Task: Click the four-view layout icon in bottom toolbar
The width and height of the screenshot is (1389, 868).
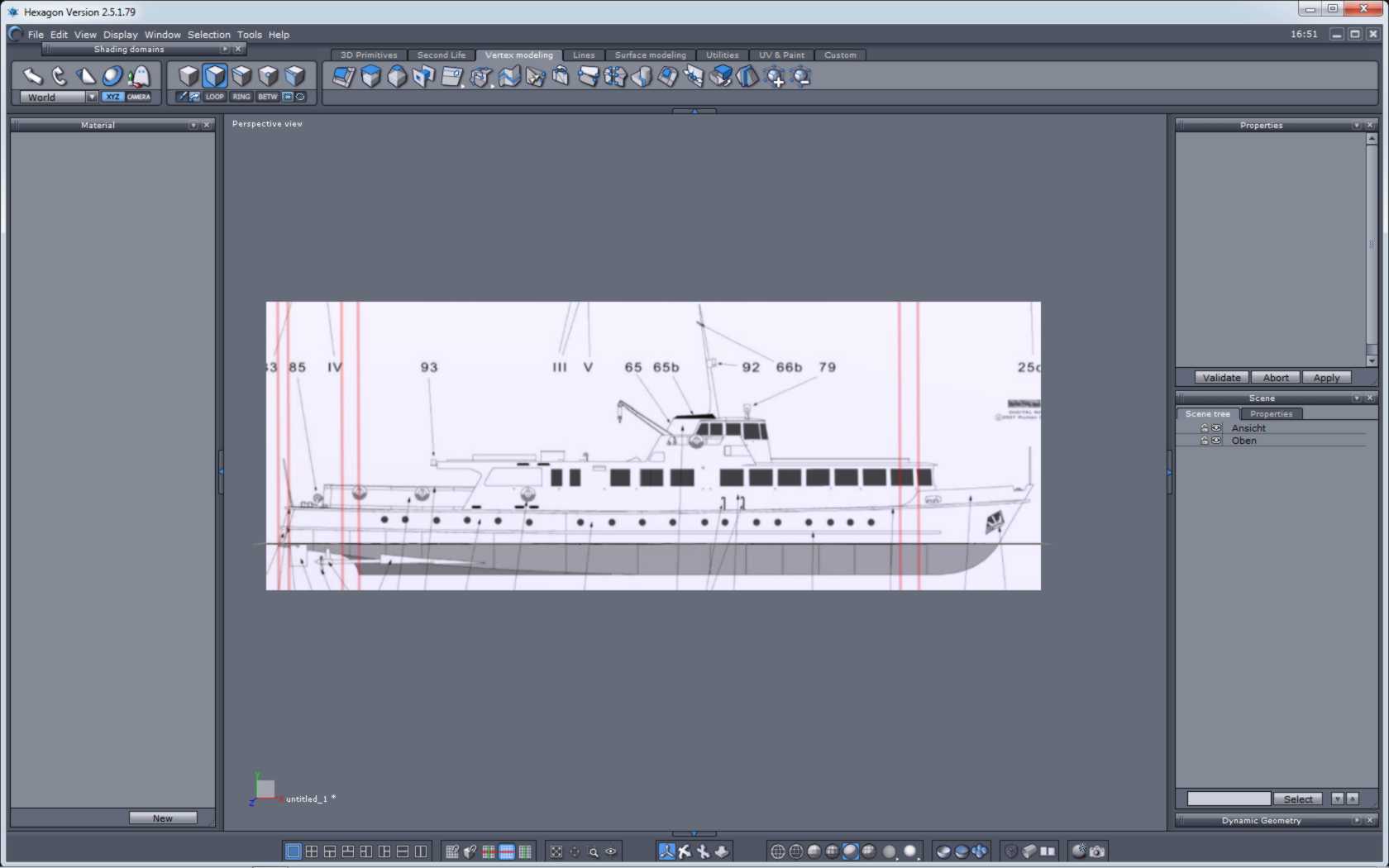Action: pyautogui.click(x=311, y=851)
